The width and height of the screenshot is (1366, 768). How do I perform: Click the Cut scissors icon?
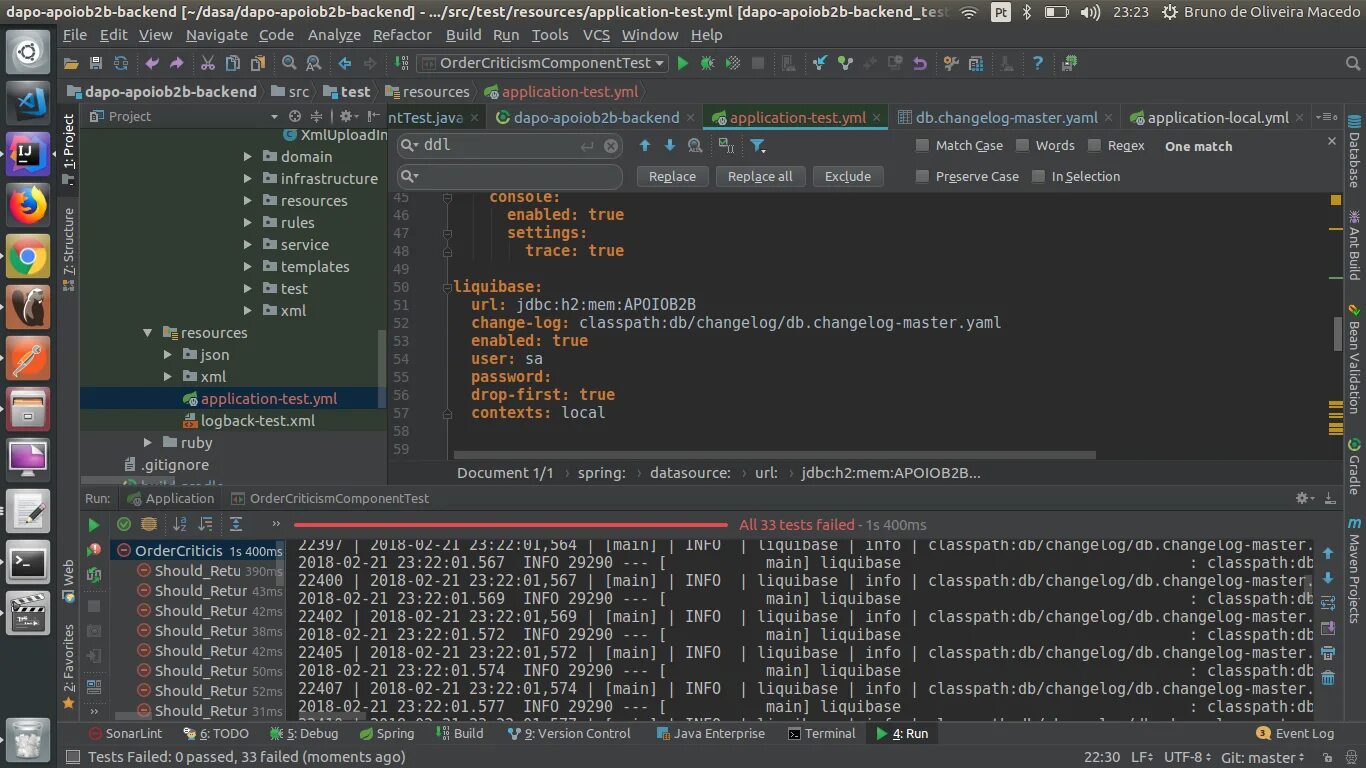click(x=207, y=63)
